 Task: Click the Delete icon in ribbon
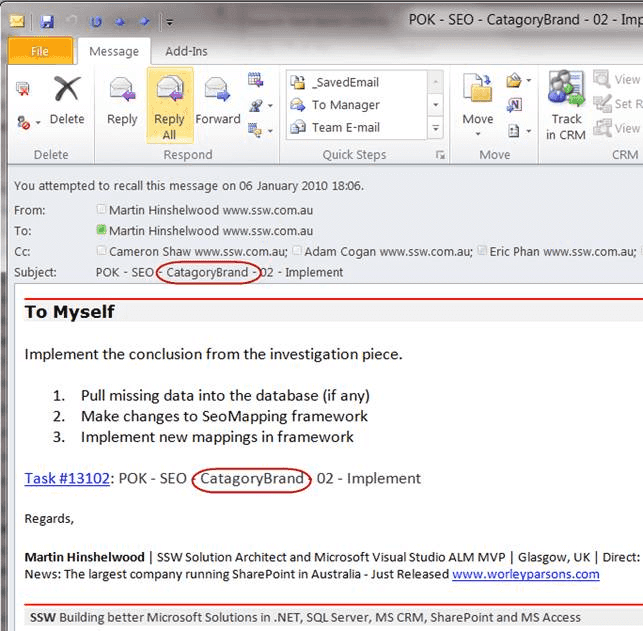click(67, 100)
